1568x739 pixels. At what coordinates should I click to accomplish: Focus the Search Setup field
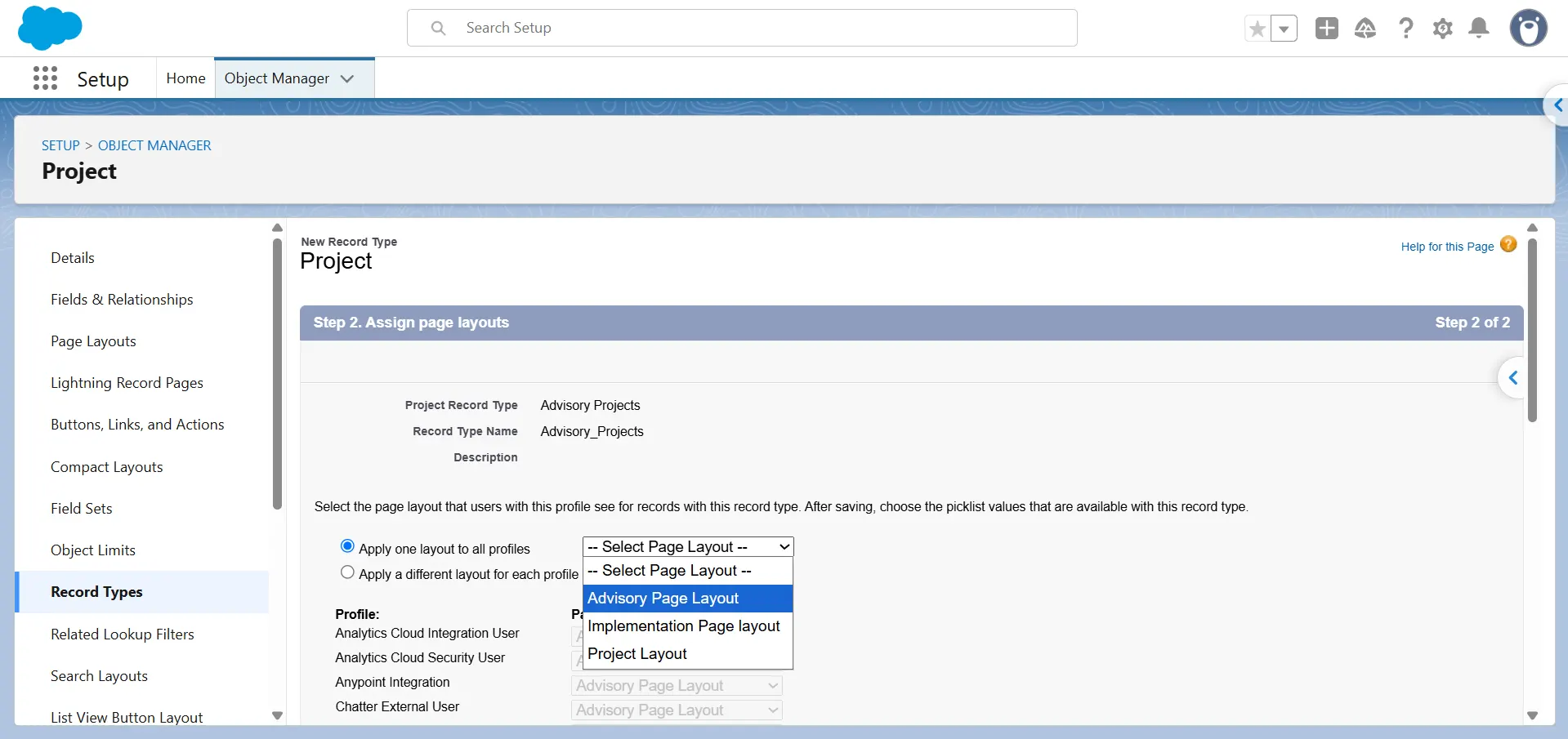[742, 29]
